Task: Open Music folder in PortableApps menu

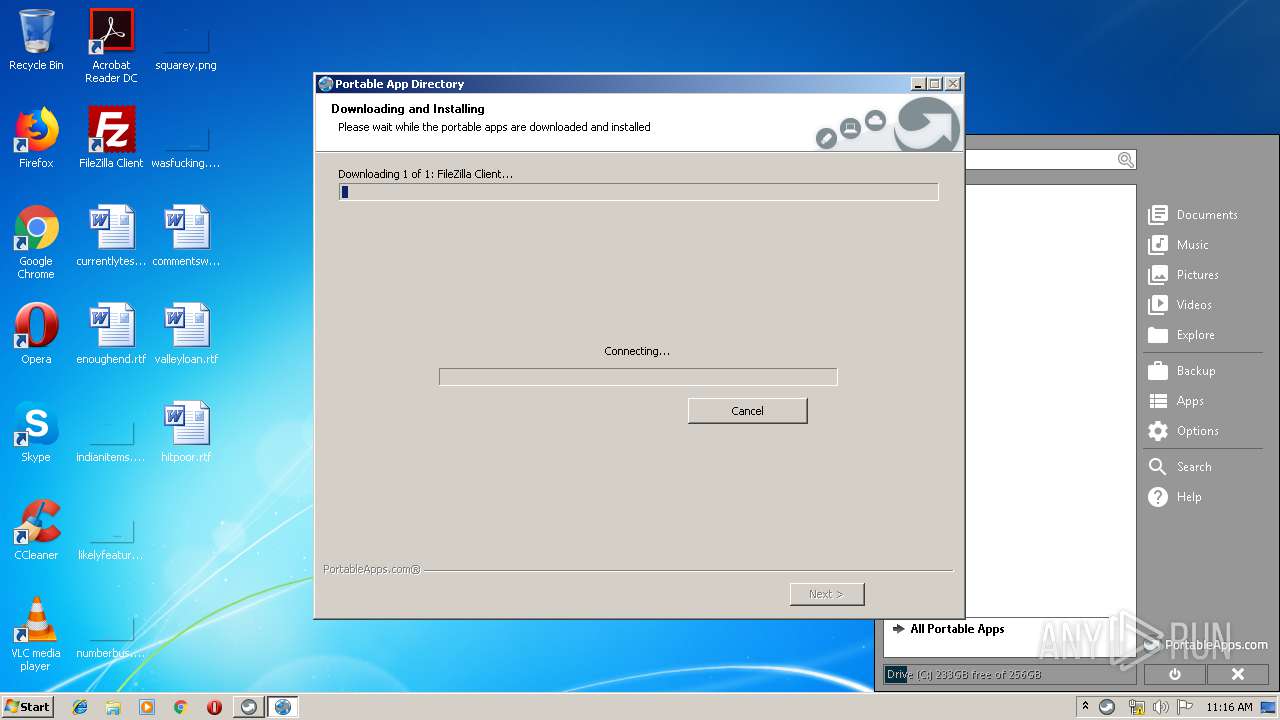Action: coord(1179,245)
